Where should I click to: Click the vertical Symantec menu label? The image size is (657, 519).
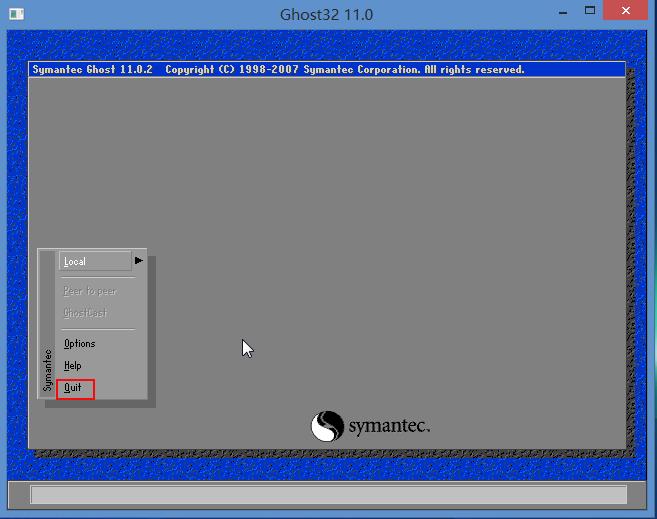click(x=47, y=370)
